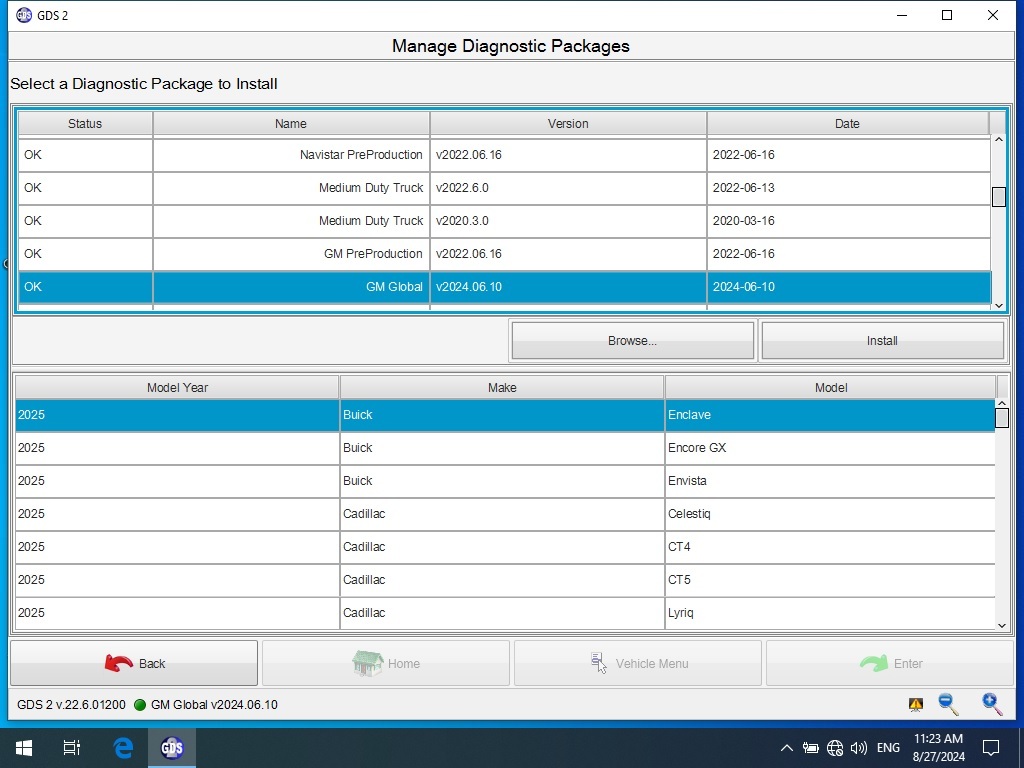Viewport: 1024px width, 768px height.
Task: Click the volume speaker tray icon
Action: tap(858, 748)
